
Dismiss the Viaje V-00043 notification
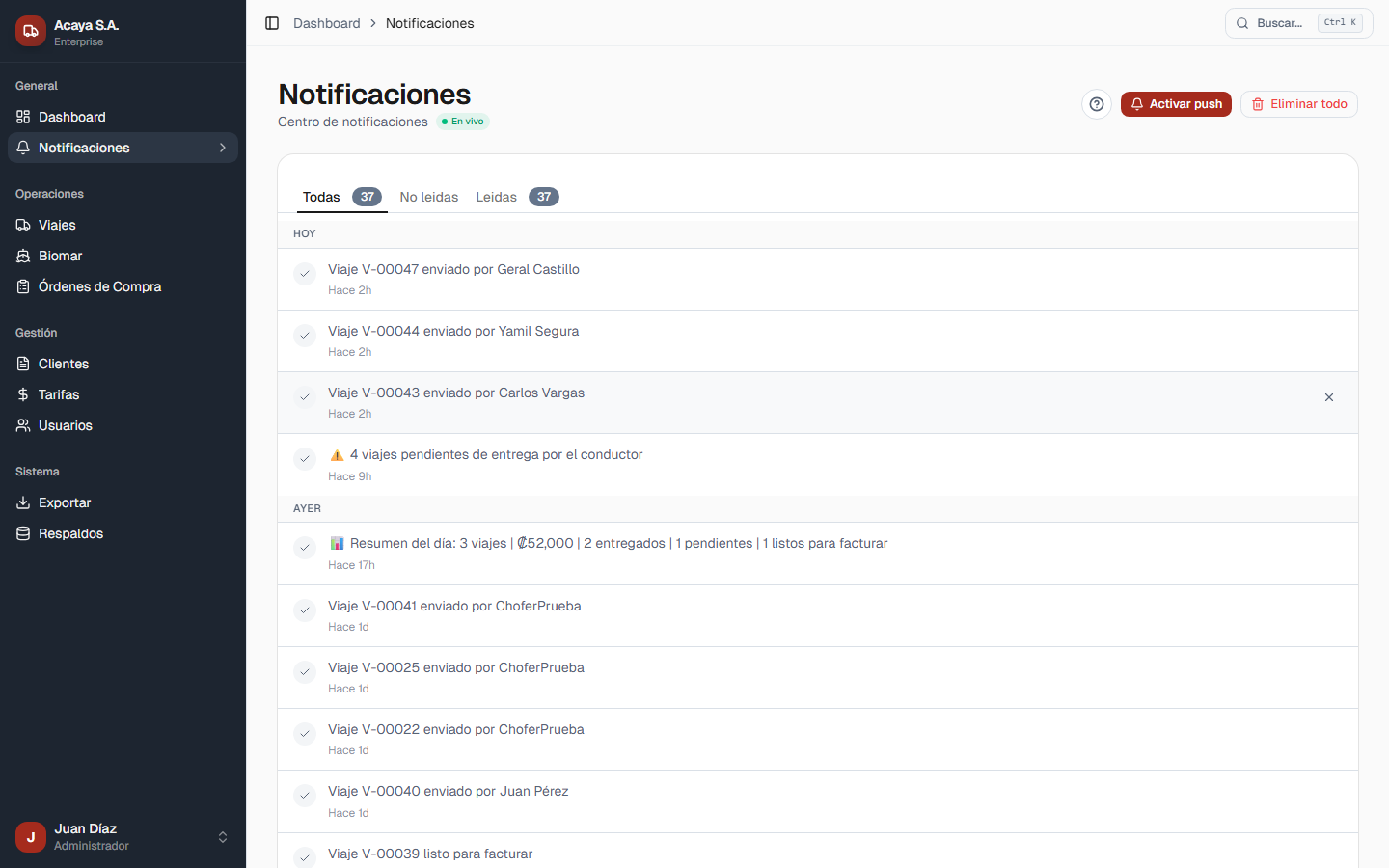1328,397
